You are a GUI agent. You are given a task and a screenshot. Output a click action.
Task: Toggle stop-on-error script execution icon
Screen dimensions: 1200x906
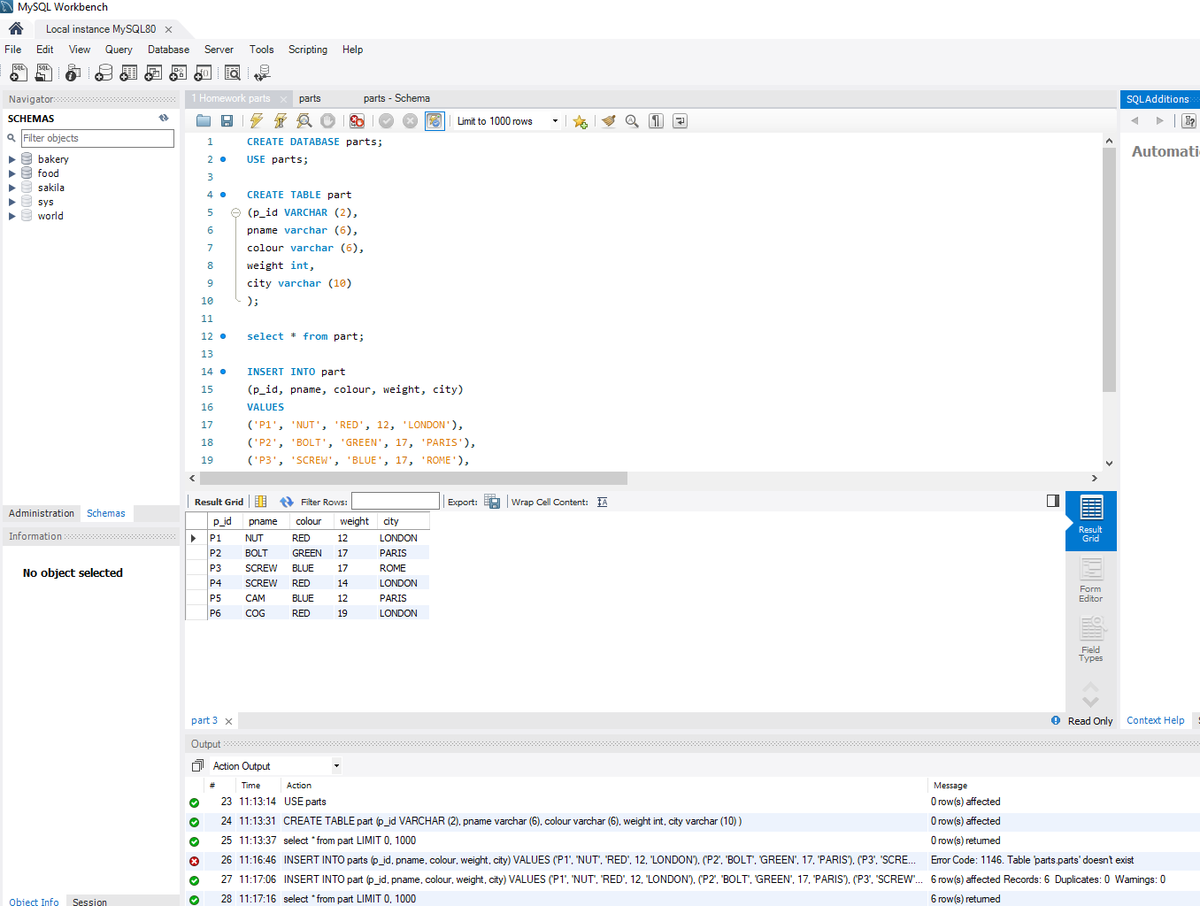357,121
